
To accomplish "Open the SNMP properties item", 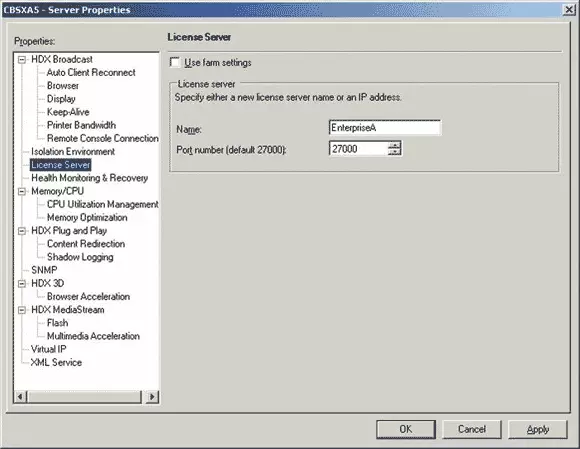I will [44, 270].
